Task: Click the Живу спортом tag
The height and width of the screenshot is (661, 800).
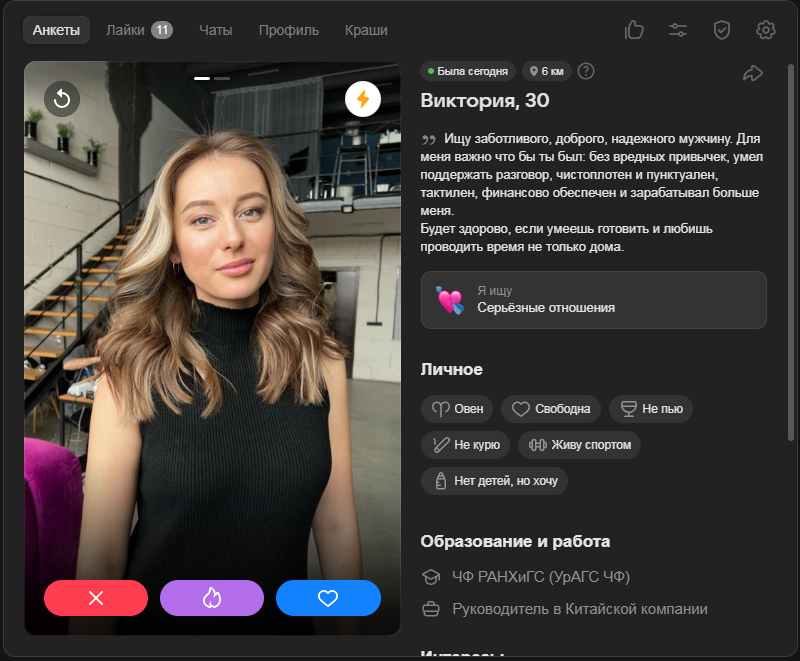Action: (580, 445)
